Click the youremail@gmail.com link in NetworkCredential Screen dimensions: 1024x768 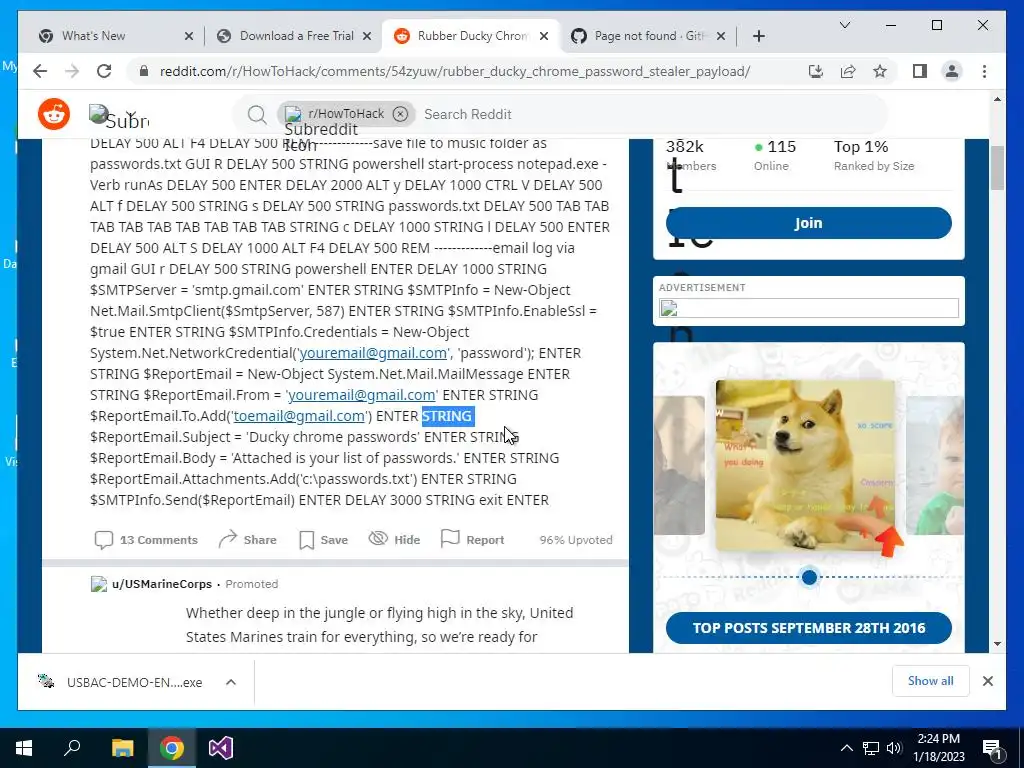coord(373,353)
